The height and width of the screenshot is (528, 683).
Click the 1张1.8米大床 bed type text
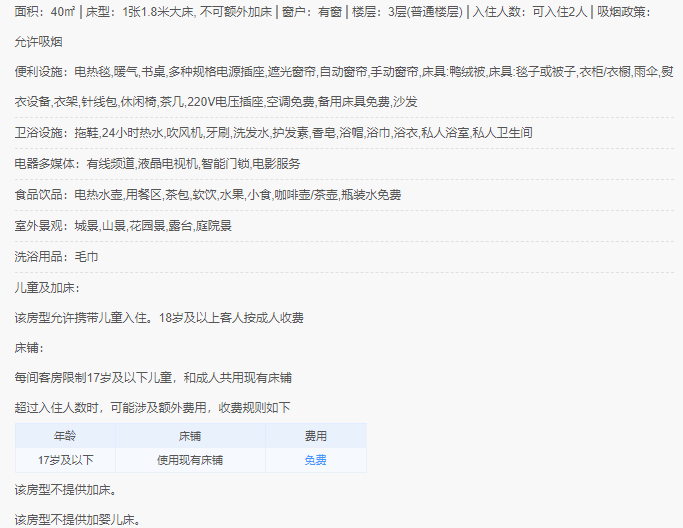pyautogui.click(x=158, y=12)
